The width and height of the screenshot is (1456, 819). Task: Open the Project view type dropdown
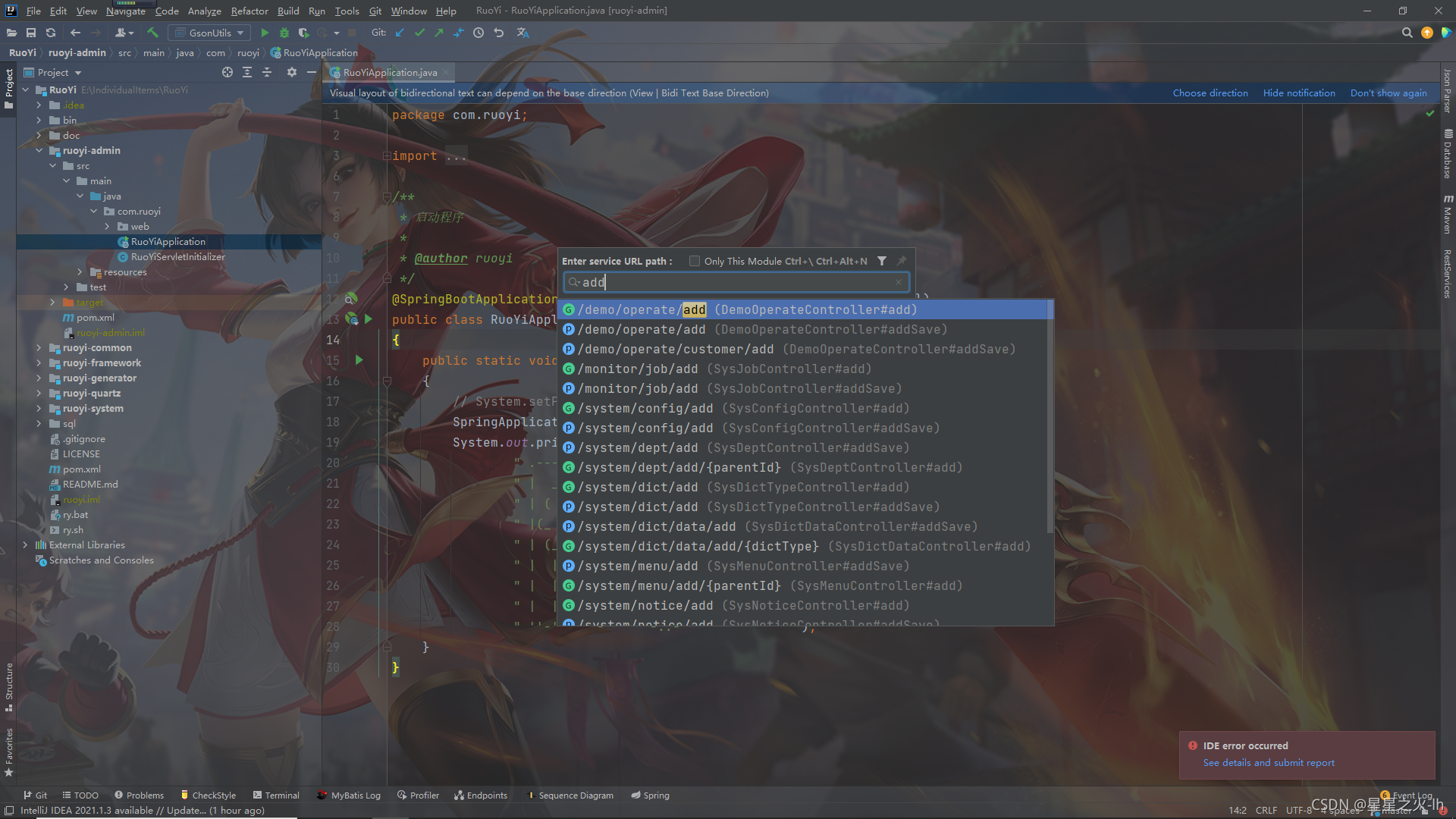coord(52,72)
